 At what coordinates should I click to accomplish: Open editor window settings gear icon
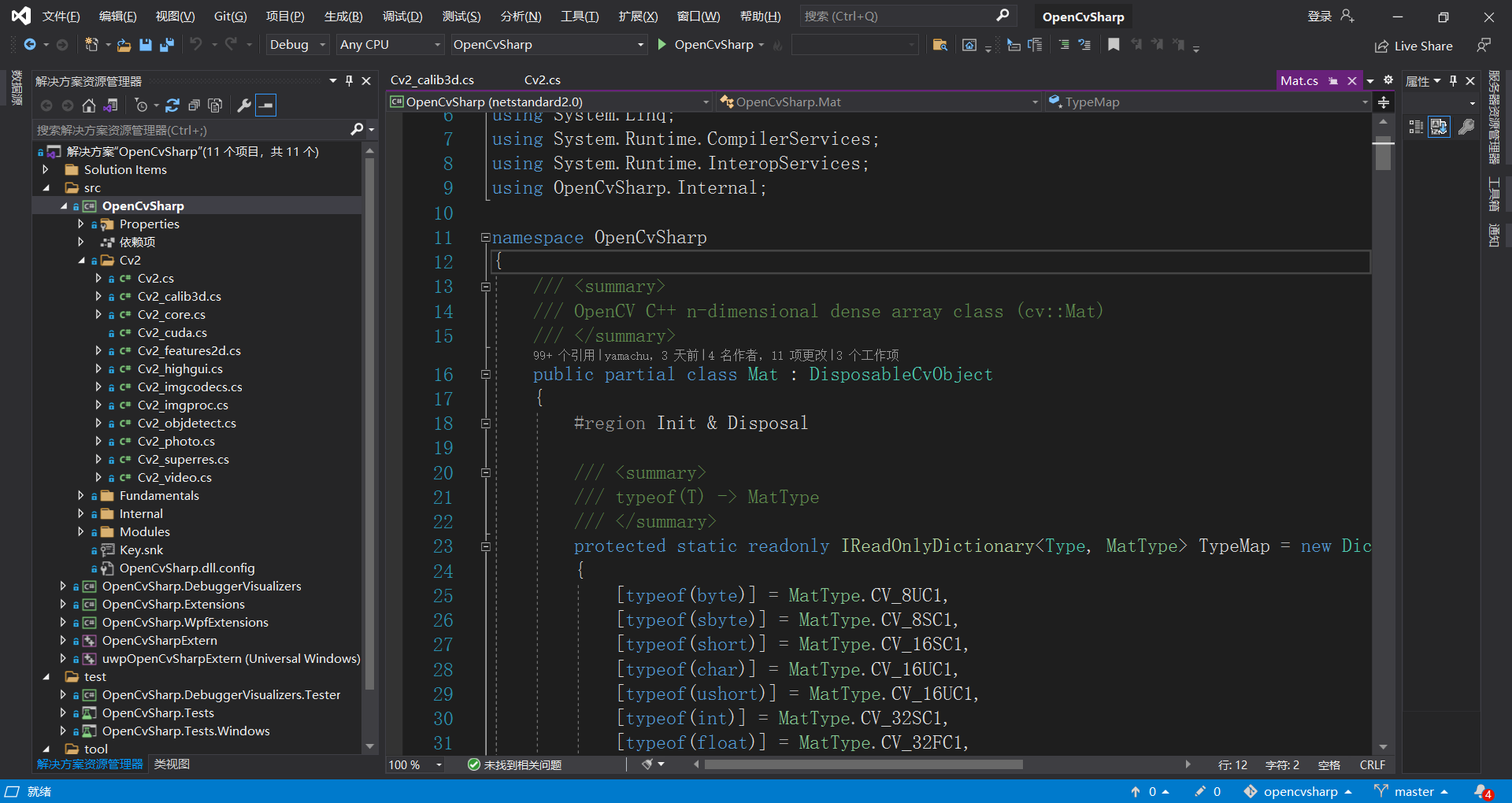pyautogui.click(x=1388, y=80)
